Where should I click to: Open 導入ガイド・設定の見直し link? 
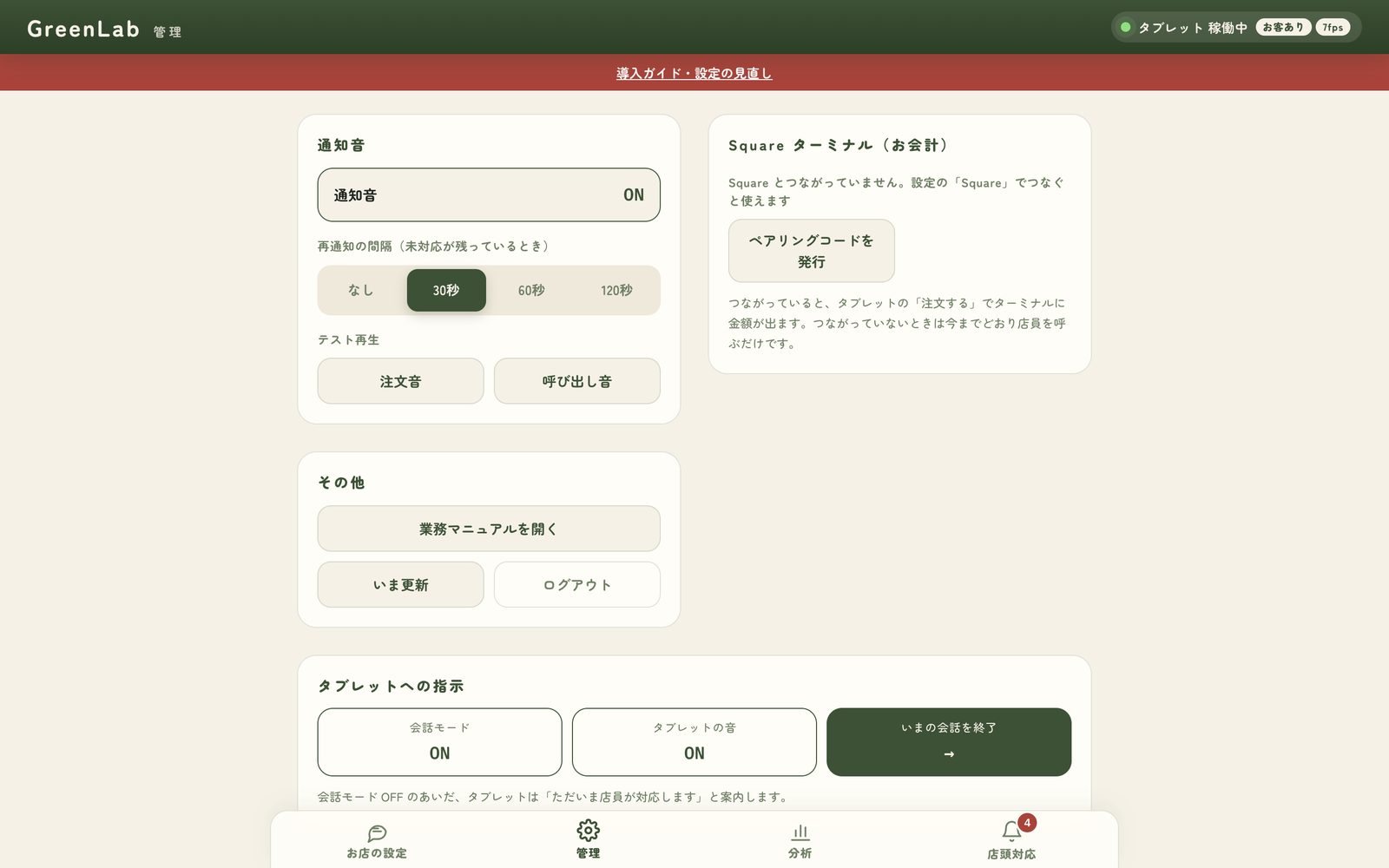[x=694, y=74]
